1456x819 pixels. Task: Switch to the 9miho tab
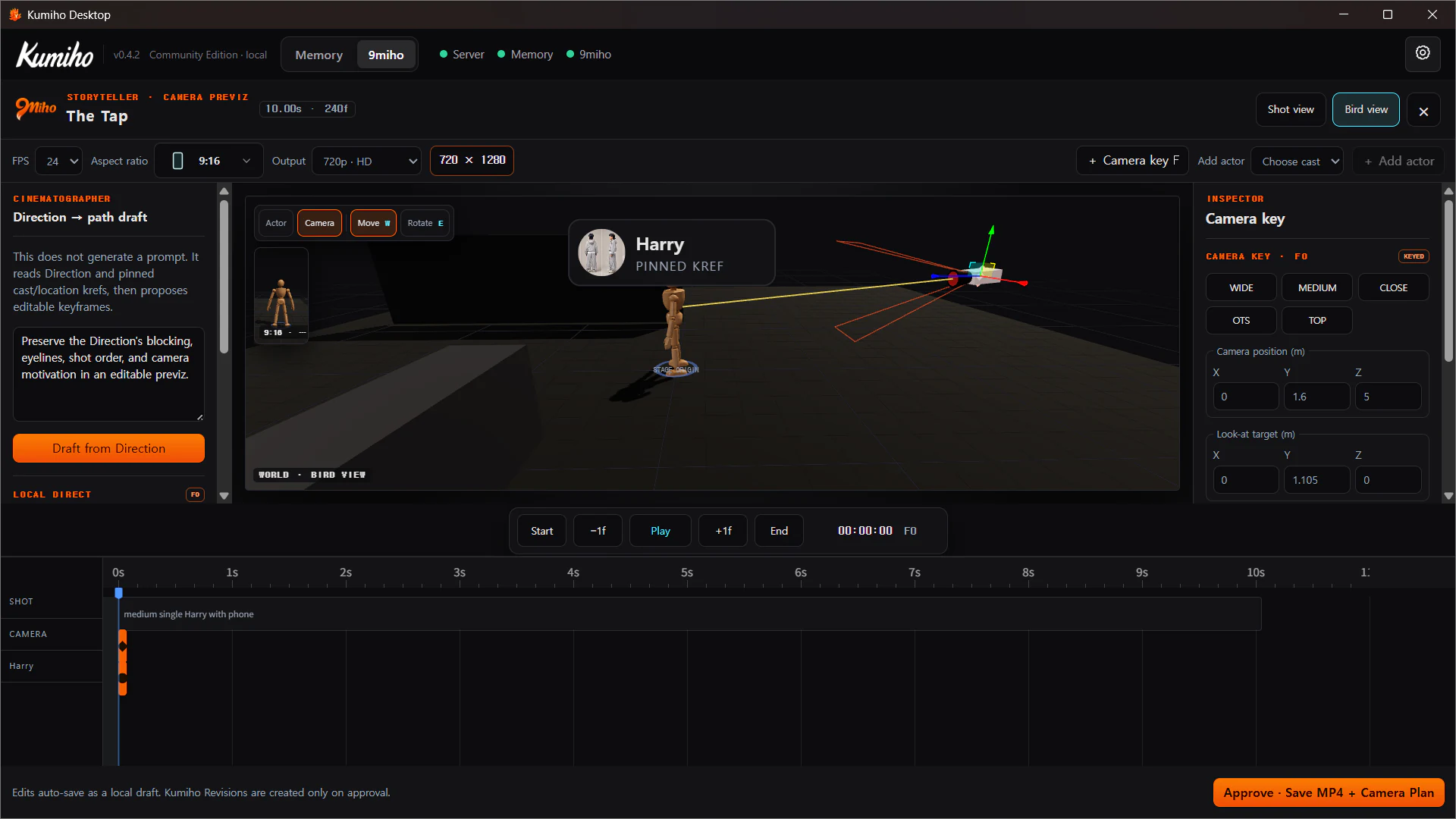[x=386, y=55]
